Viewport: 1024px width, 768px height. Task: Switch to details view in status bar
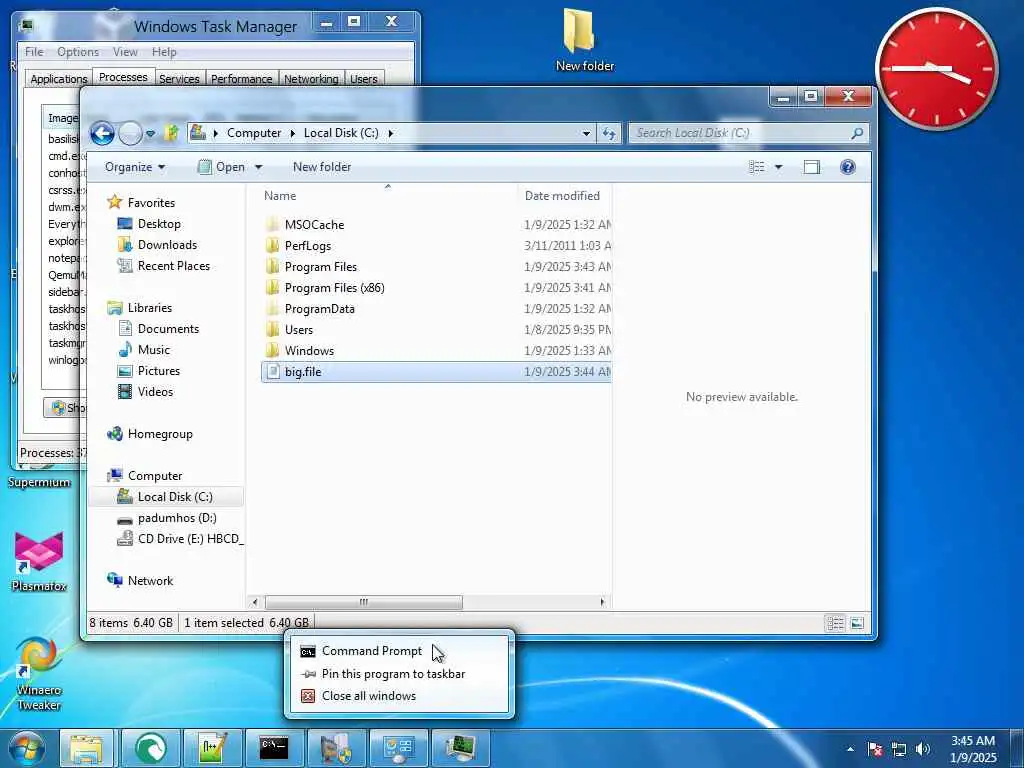pos(835,623)
